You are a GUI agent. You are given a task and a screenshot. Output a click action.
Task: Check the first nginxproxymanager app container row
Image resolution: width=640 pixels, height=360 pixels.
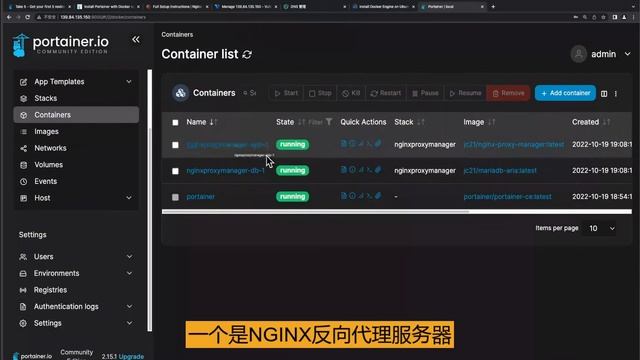coord(175,145)
